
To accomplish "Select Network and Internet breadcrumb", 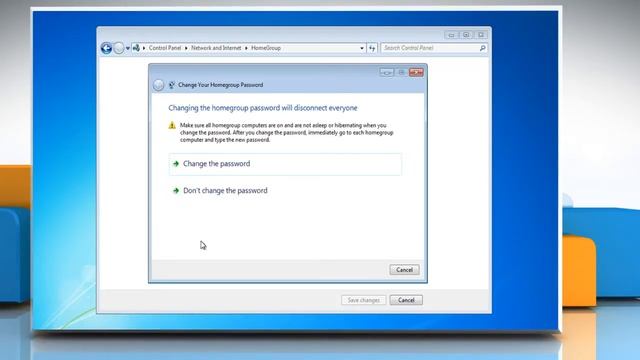I will (216, 48).
